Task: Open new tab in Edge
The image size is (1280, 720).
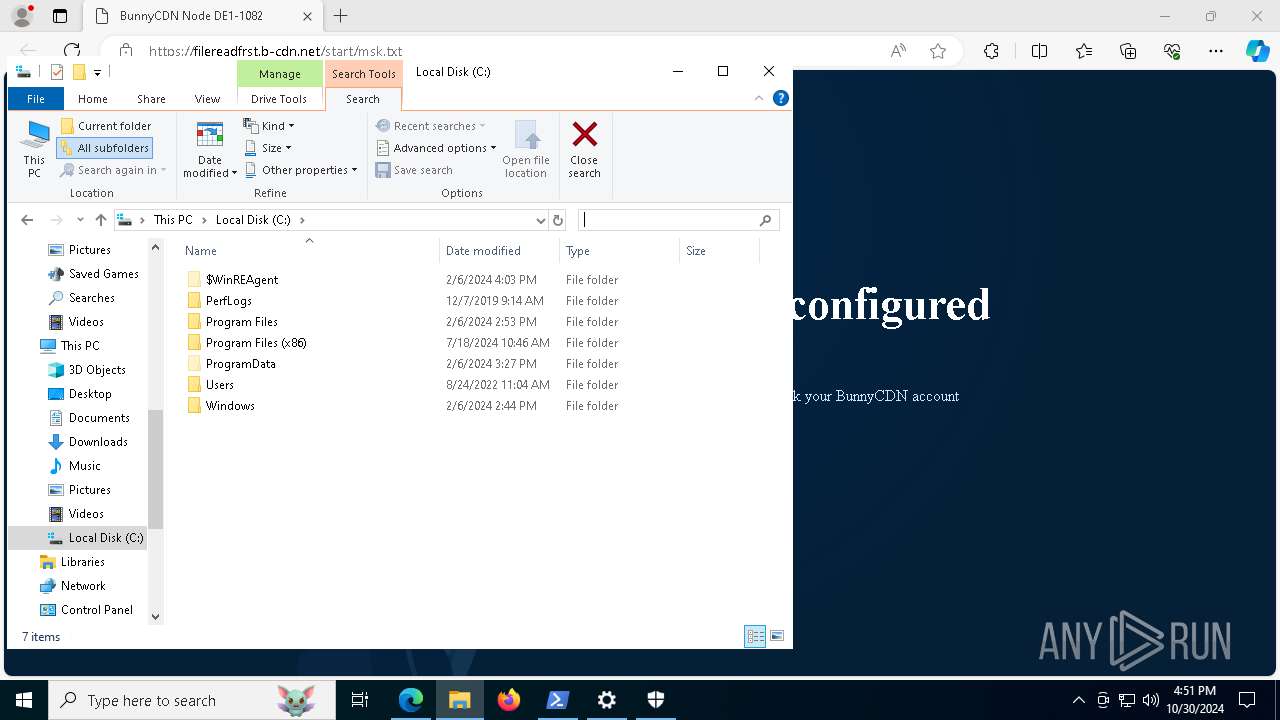Action: tap(341, 16)
